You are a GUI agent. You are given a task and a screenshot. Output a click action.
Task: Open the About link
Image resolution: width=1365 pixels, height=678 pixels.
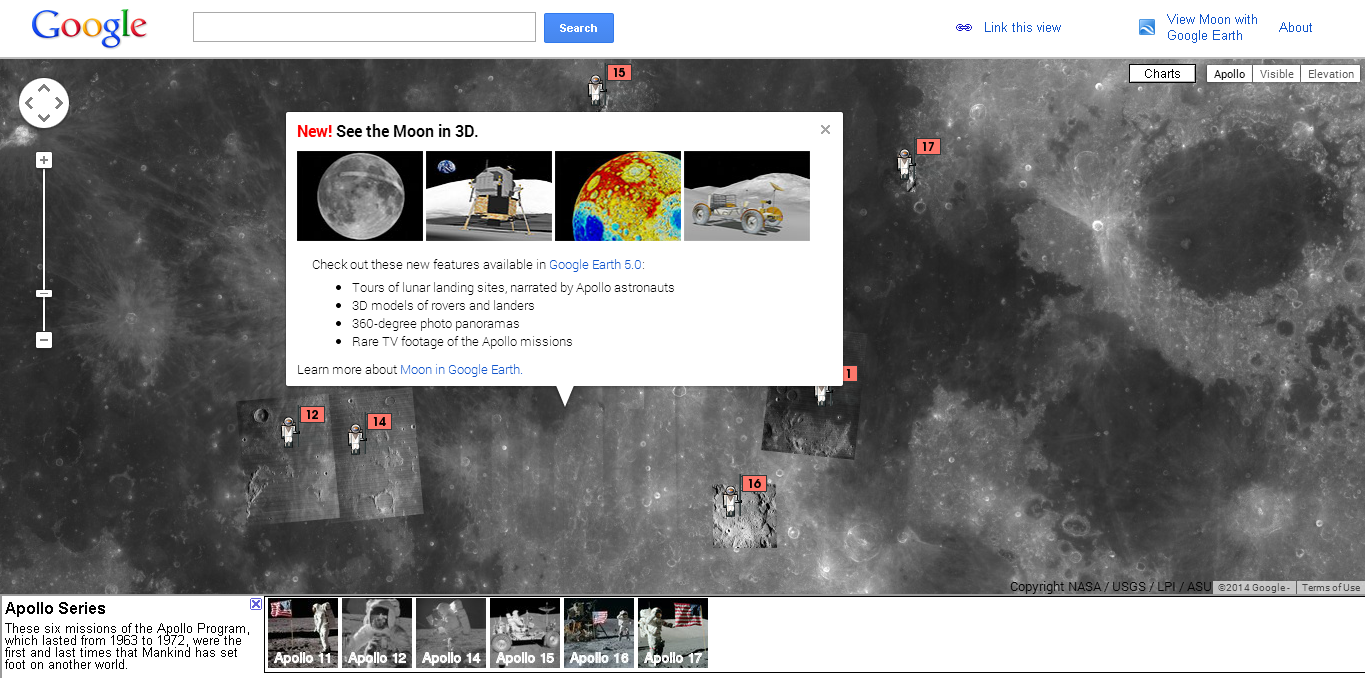pos(1295,28)
